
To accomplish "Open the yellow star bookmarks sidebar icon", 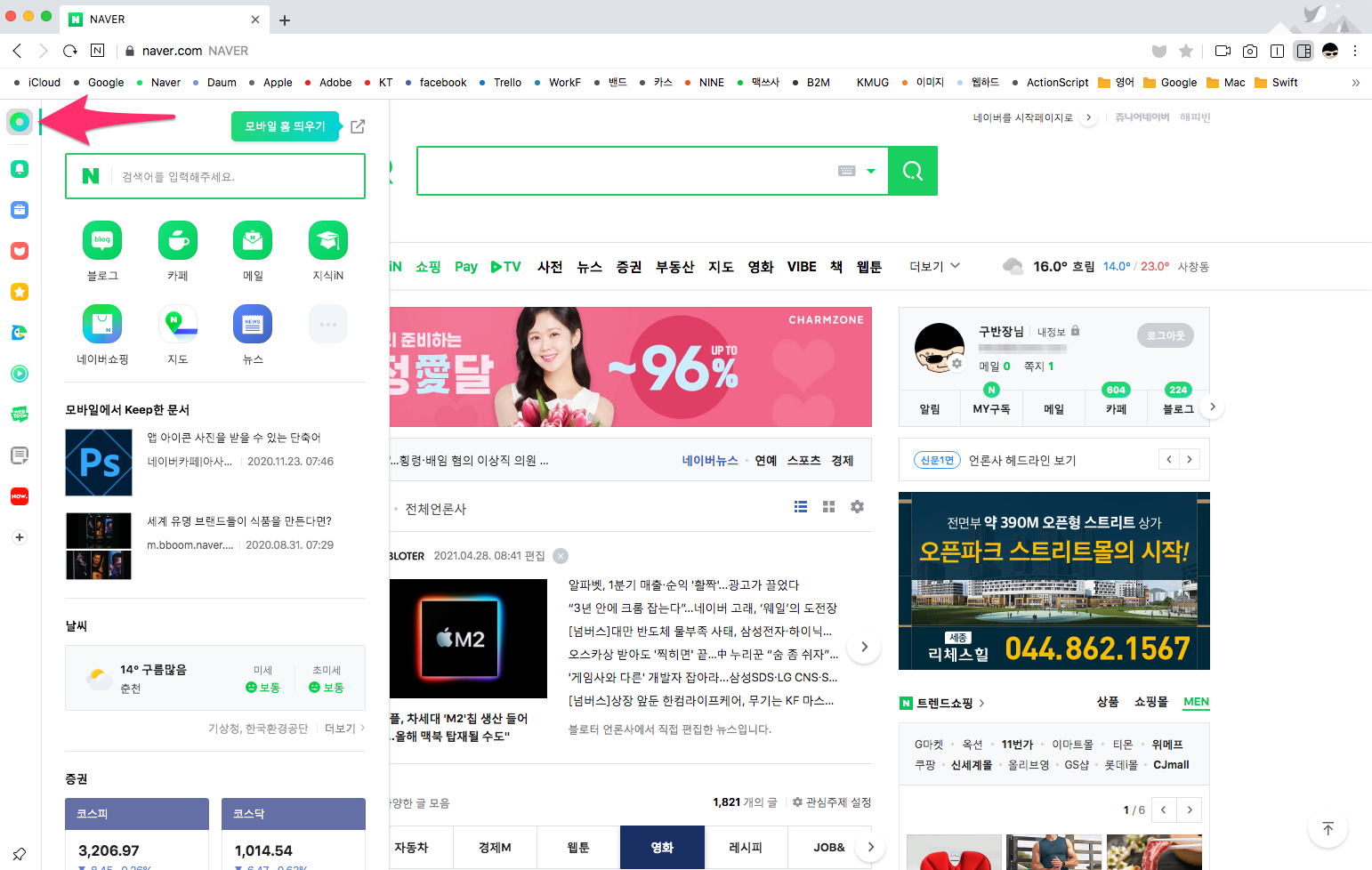I will (20, 292).
